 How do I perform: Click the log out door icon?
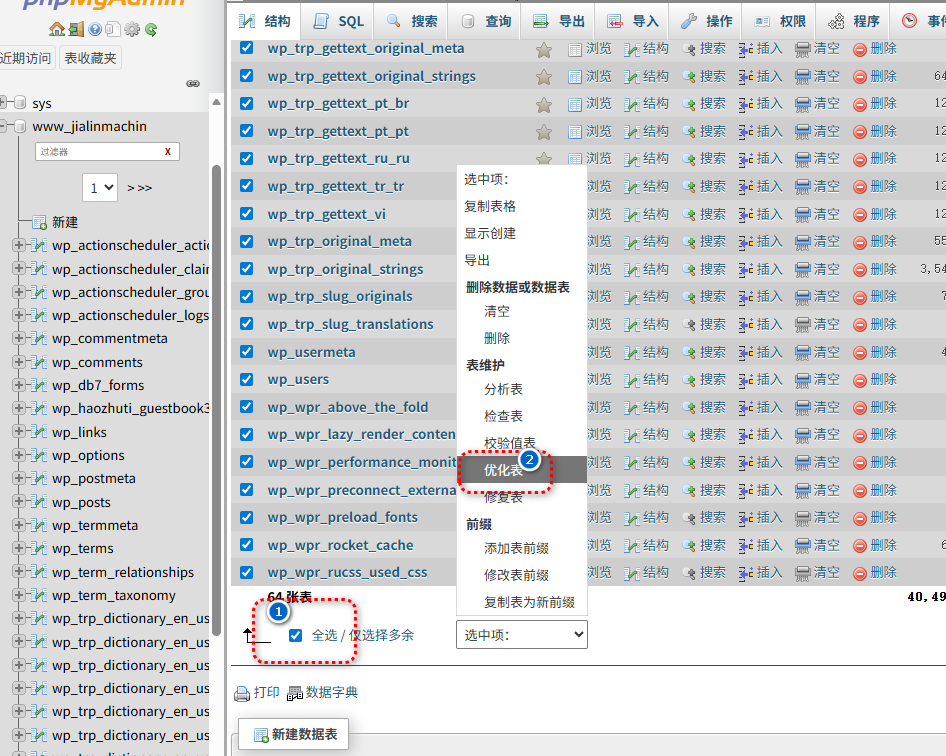[76, 30]
